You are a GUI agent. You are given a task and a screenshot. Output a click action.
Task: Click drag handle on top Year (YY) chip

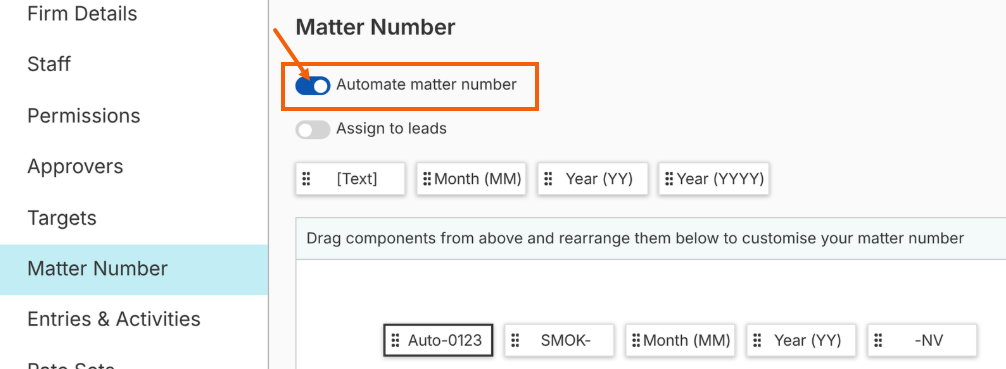549,179
